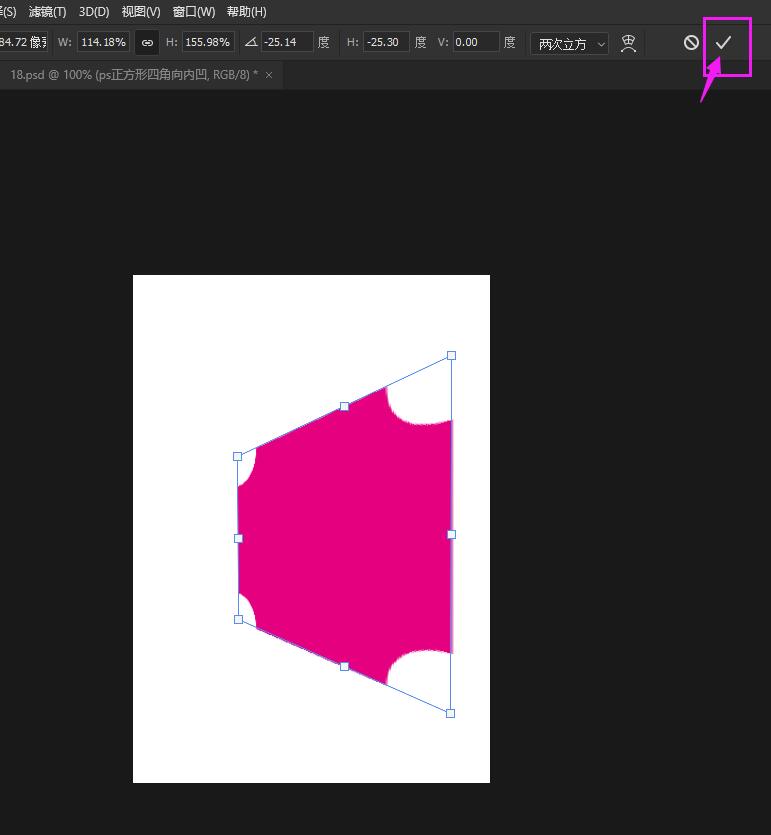Open the 3D(D) menu
This screenshot has height=835, width=771.
pos(94,12)
